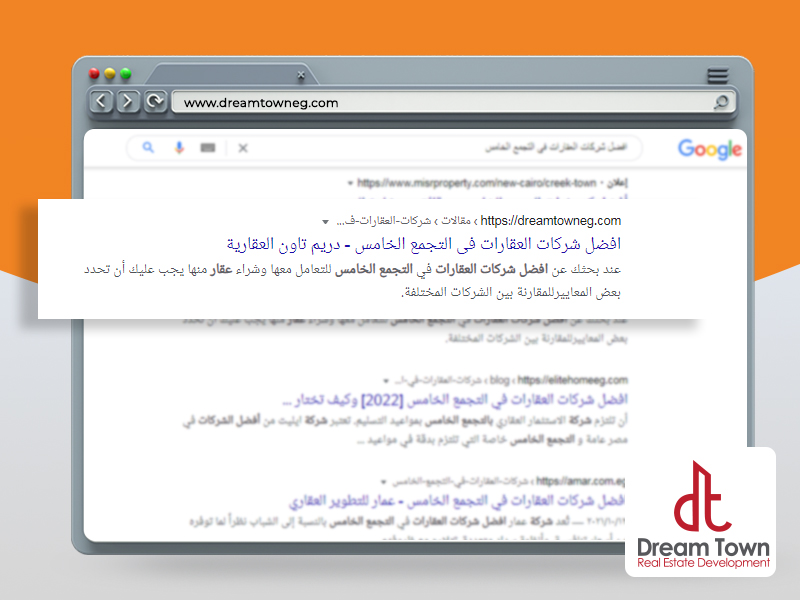Reload the page with the refresh icon
Image resolution: width=800 pixels, height=600 pixels.
click(x=155, y=102)
